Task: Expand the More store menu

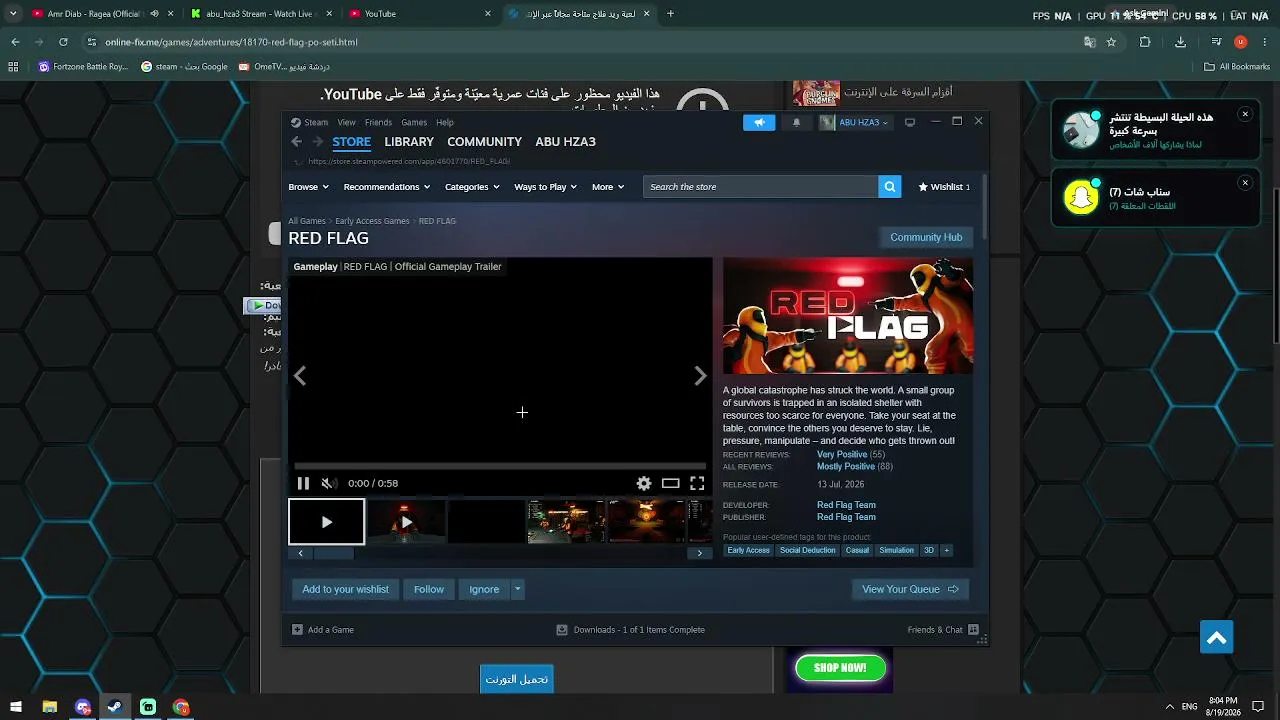Action: click(607, 187)
